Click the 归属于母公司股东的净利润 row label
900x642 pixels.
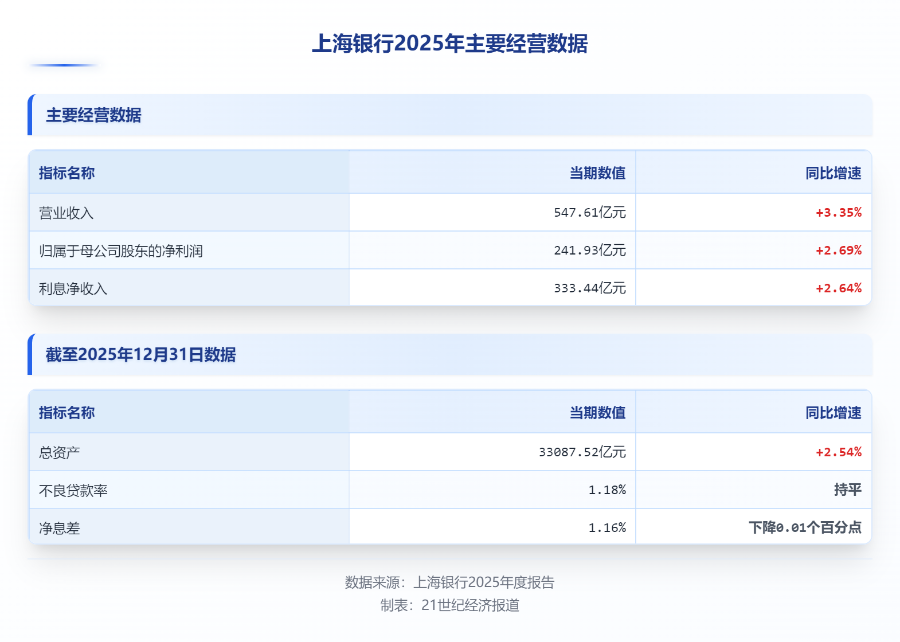pyautogui.click(x=121, y=251)
